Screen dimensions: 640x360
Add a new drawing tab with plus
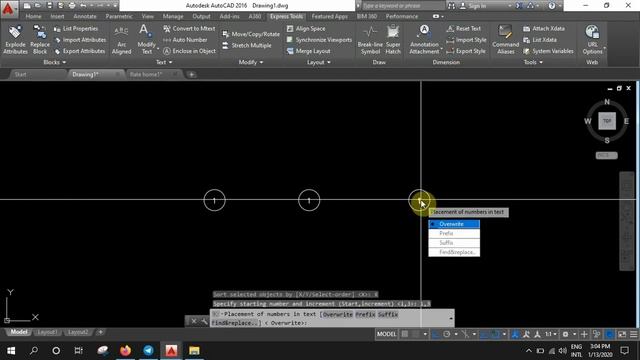(x=191, y=74)
